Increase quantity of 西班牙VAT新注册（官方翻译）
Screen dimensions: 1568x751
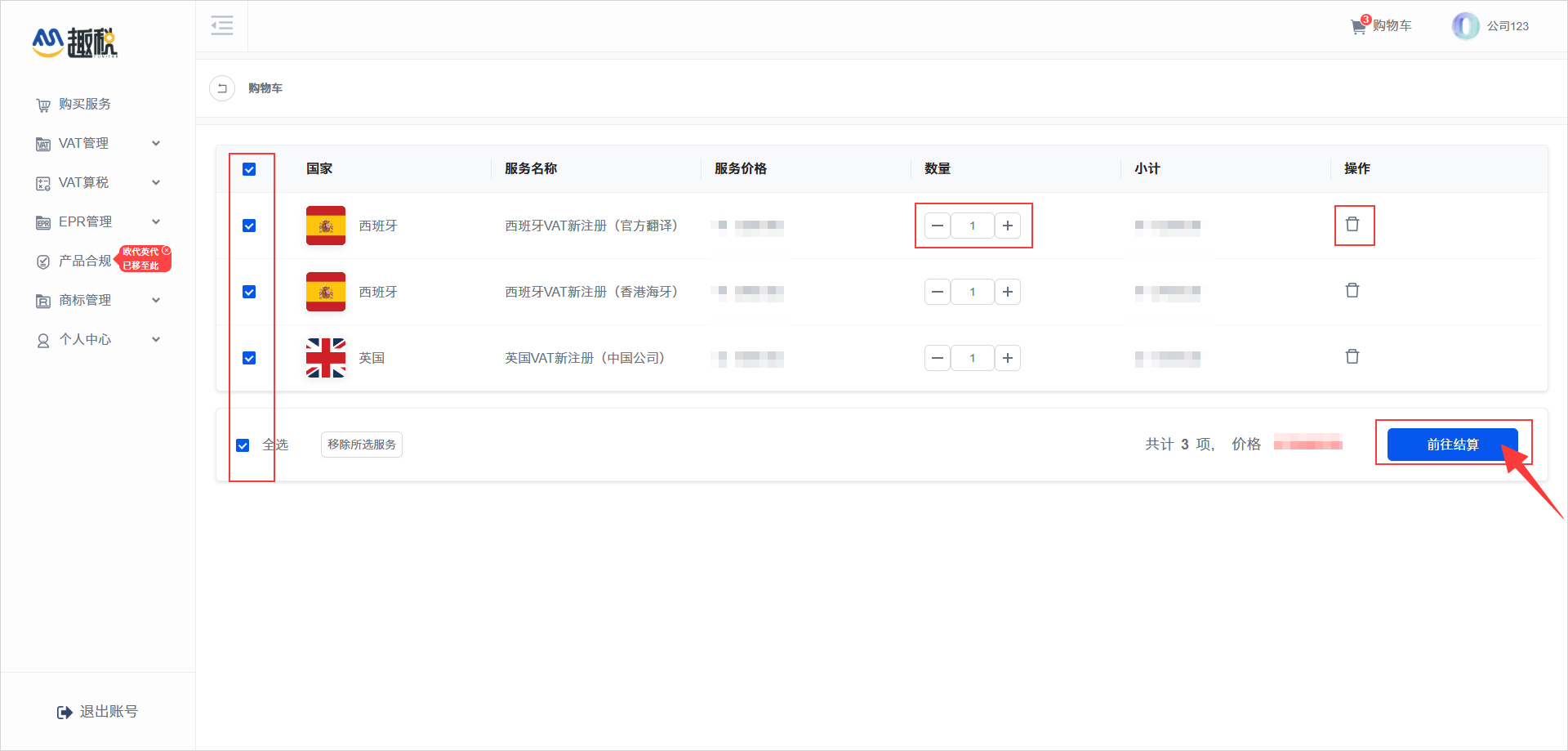(x=1007, y=225)
